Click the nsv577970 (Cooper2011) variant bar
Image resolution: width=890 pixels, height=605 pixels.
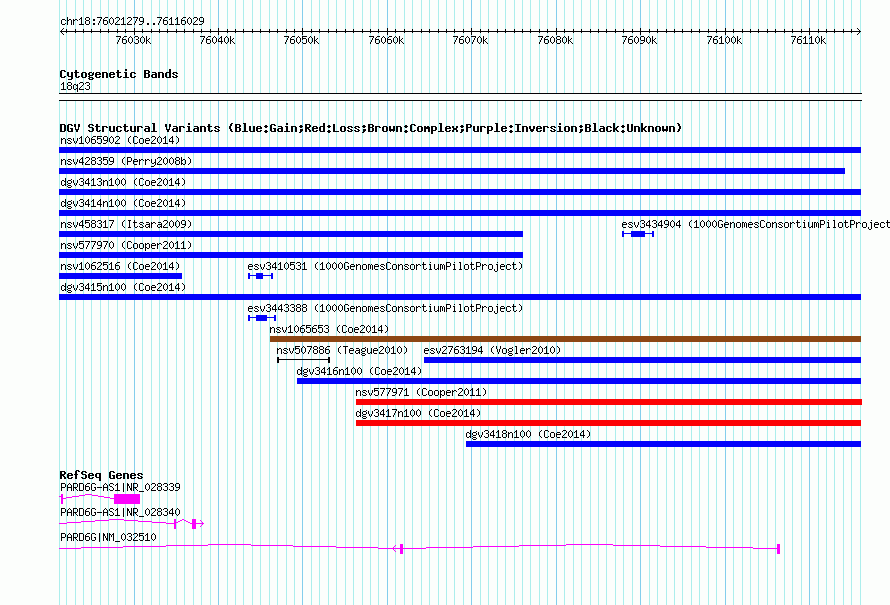pos(291,255)
